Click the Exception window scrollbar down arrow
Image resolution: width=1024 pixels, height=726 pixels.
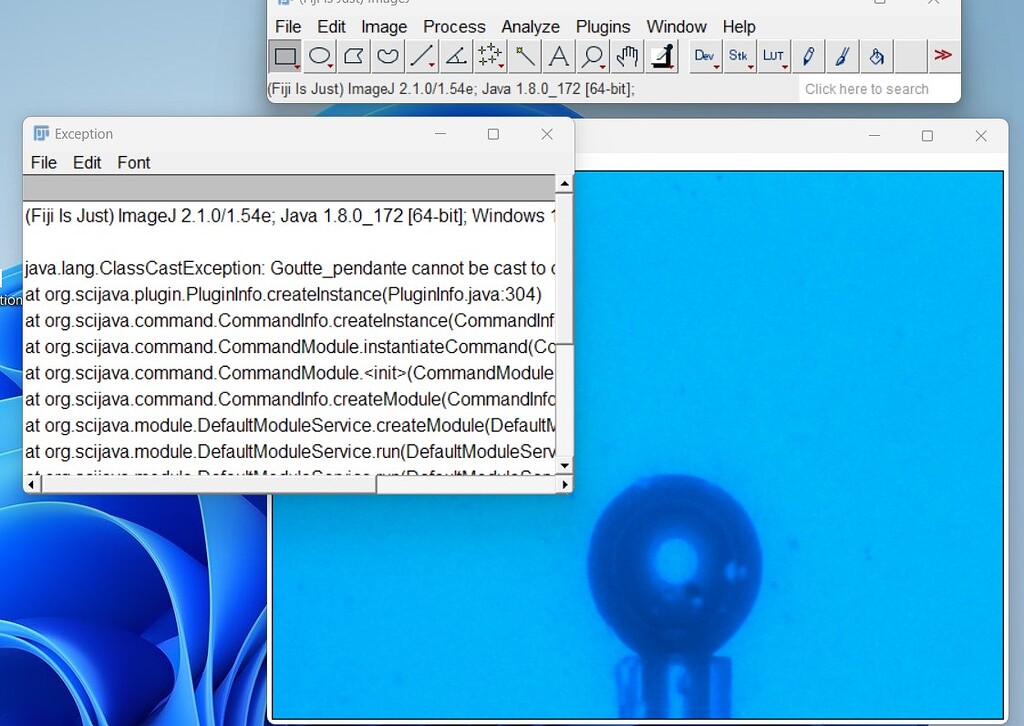point(563,464)
